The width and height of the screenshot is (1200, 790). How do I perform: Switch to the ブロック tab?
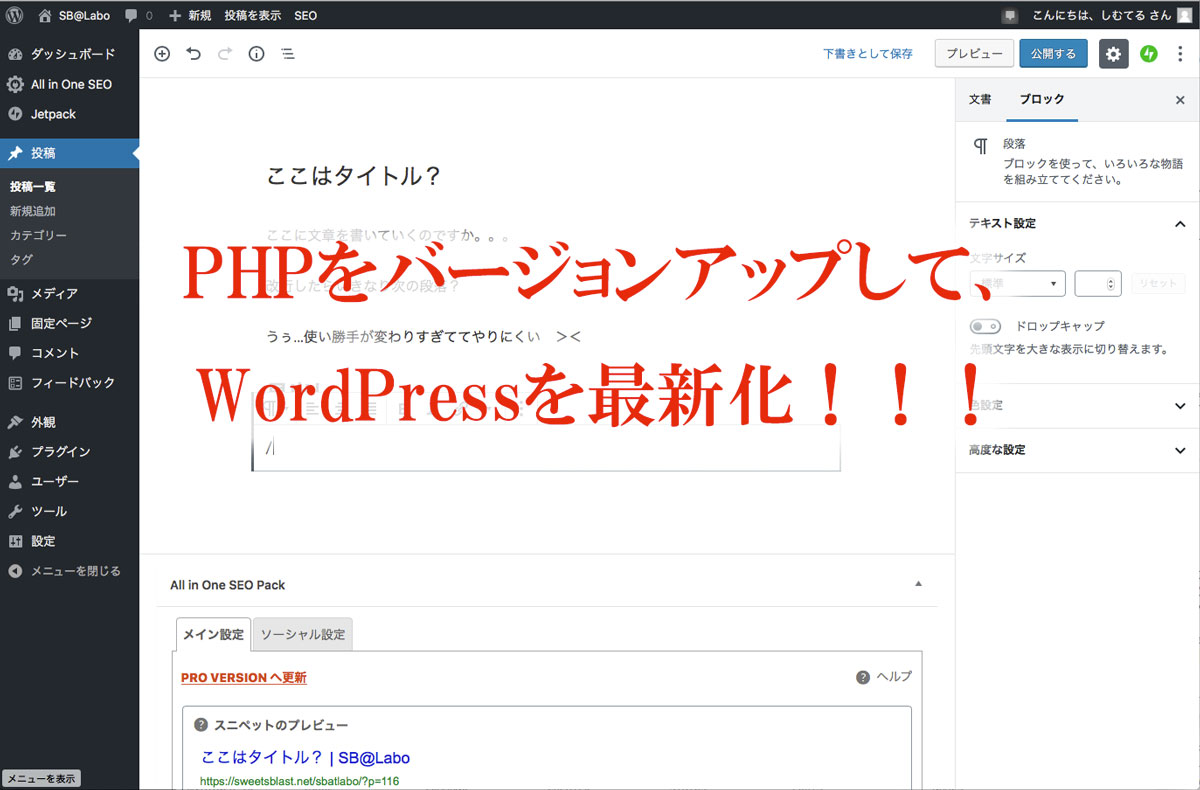(x=1042, y=99)
